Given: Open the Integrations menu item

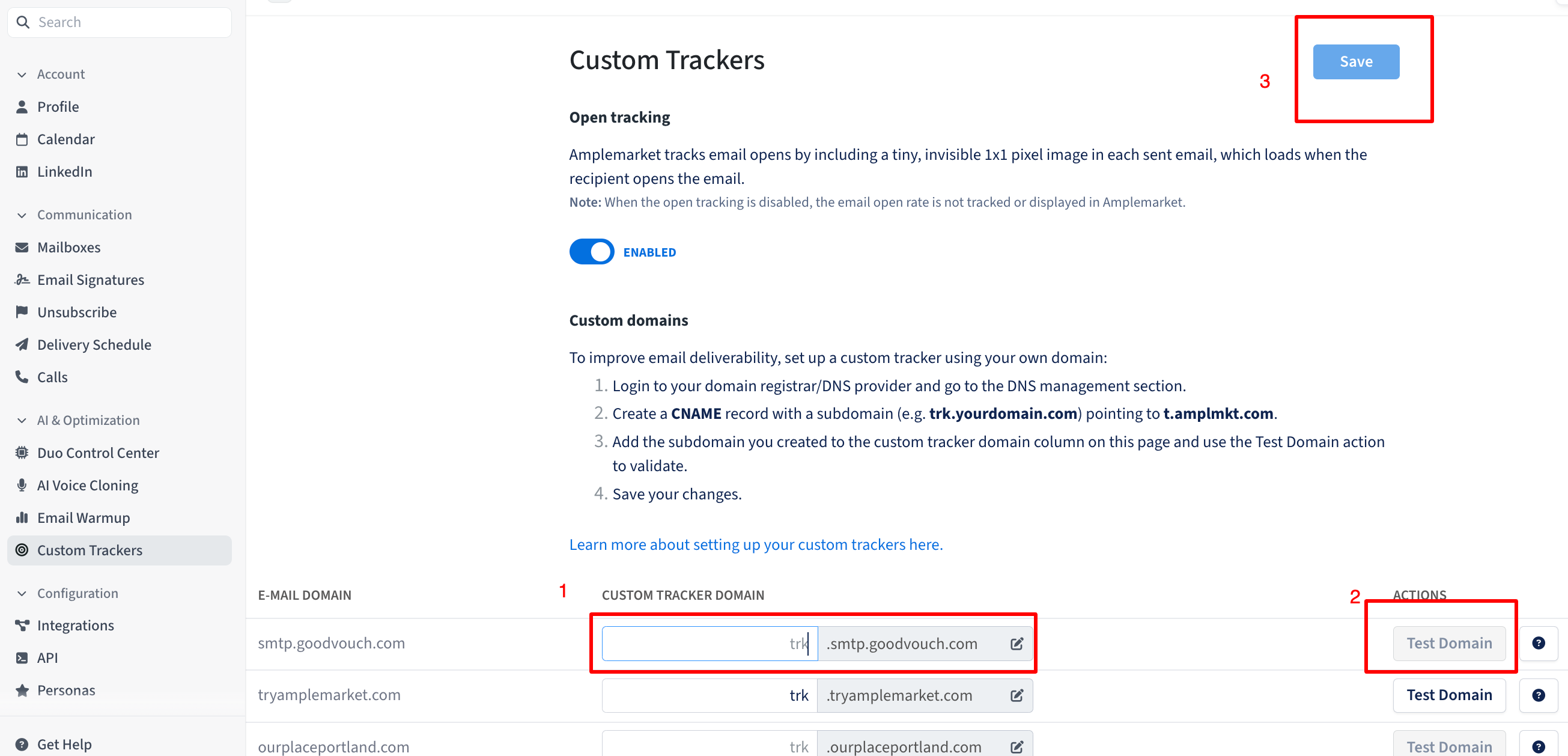Looking at the screenshot, I should click(x=75, y=625).
